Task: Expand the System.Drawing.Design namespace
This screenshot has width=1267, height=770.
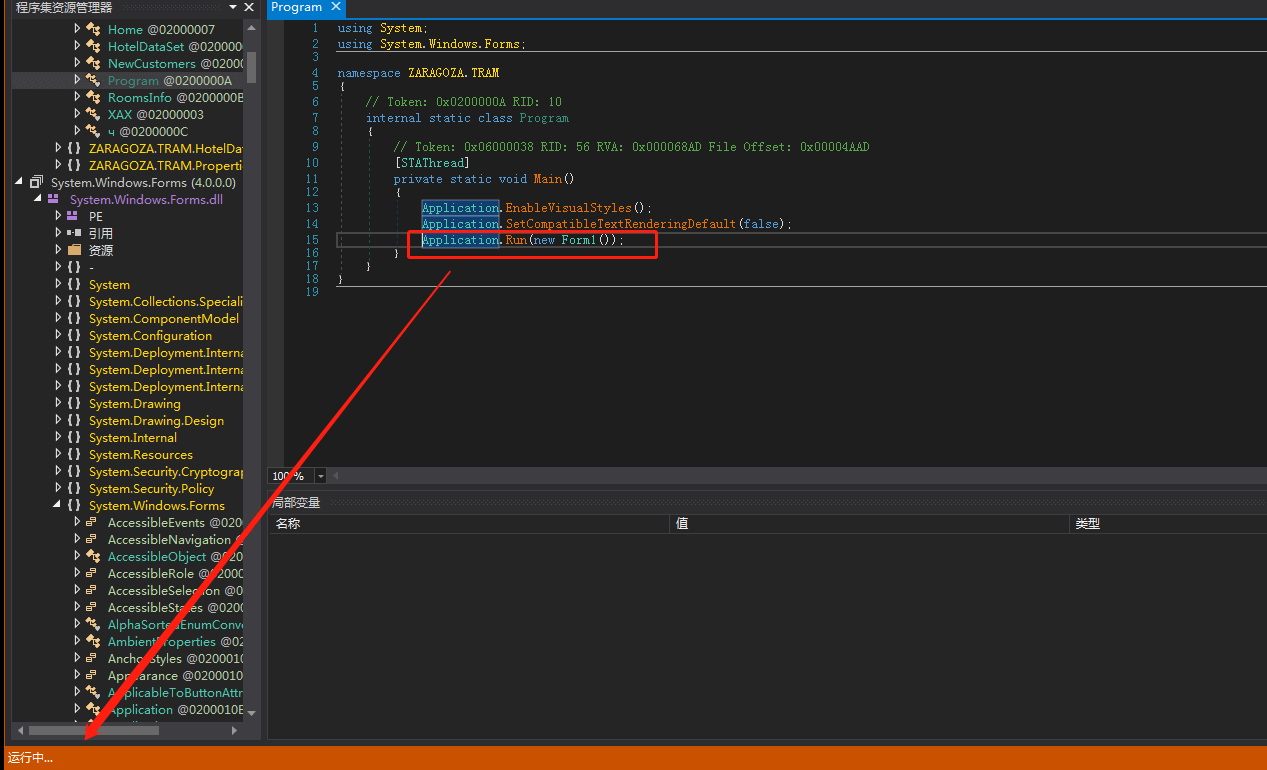Action: coord(59,420)
